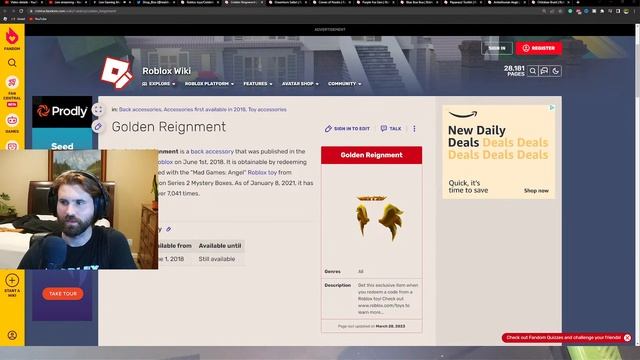The image size is (640, 360).
Task: Click the Take Tour button
Action: click(x=63, y=293)
